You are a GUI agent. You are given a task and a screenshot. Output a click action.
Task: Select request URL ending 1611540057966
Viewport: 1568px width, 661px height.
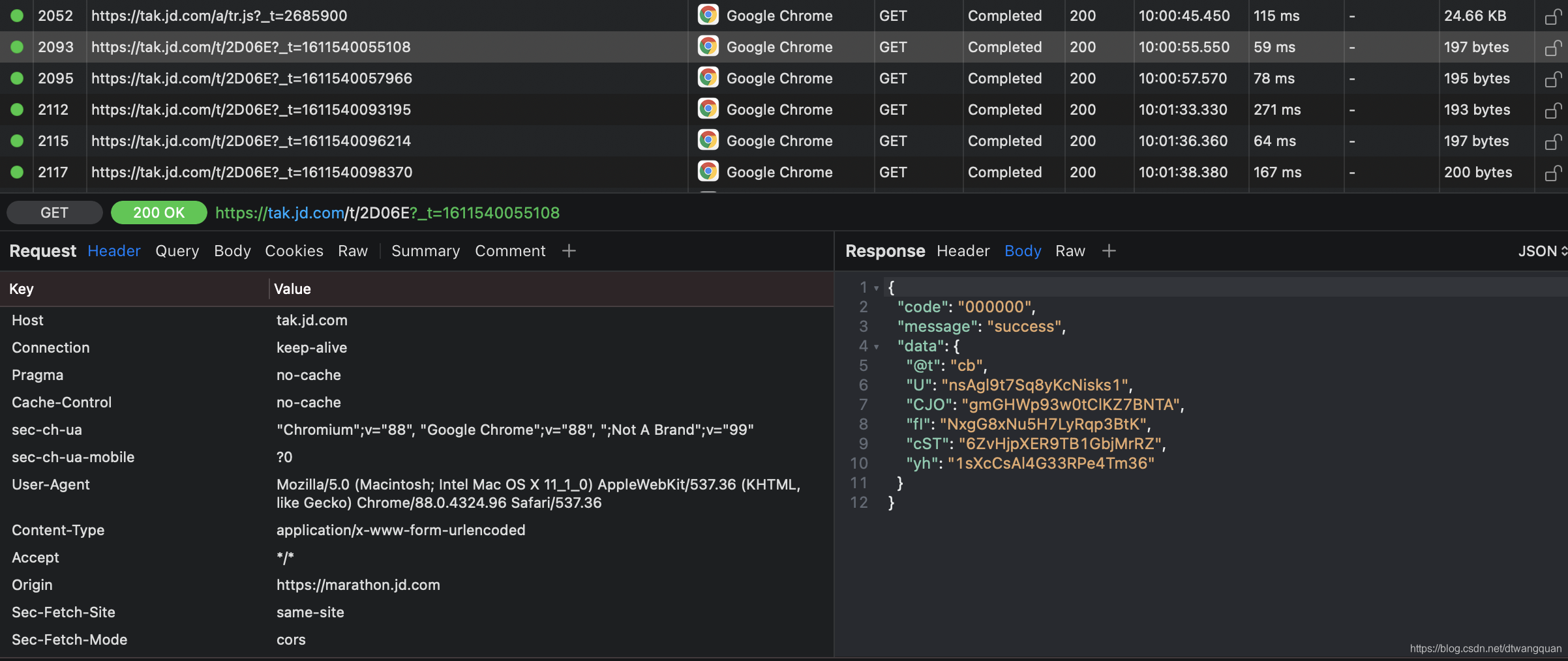pyautogui.click(x=252, y=78)
